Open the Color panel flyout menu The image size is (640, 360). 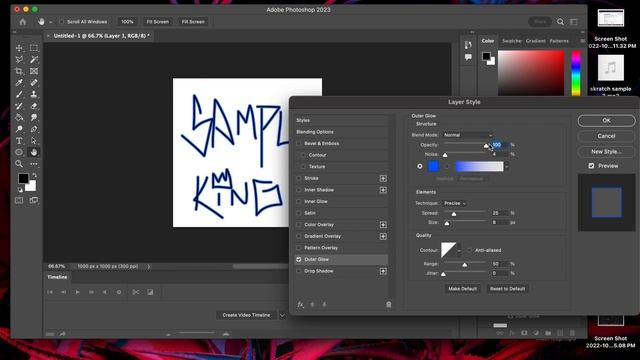[582, 41]
